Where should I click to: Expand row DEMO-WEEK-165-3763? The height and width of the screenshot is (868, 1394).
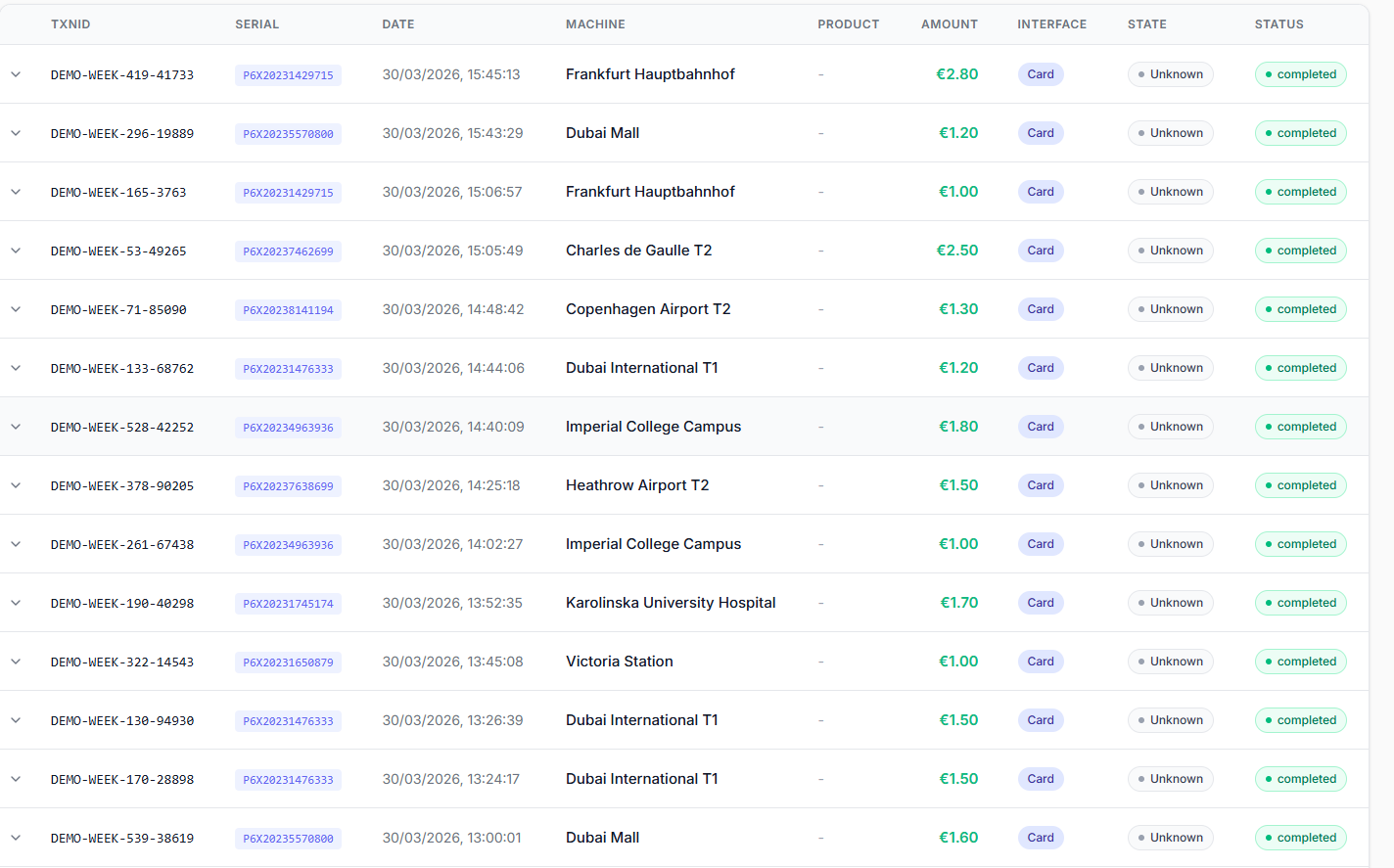coord(16,192)
